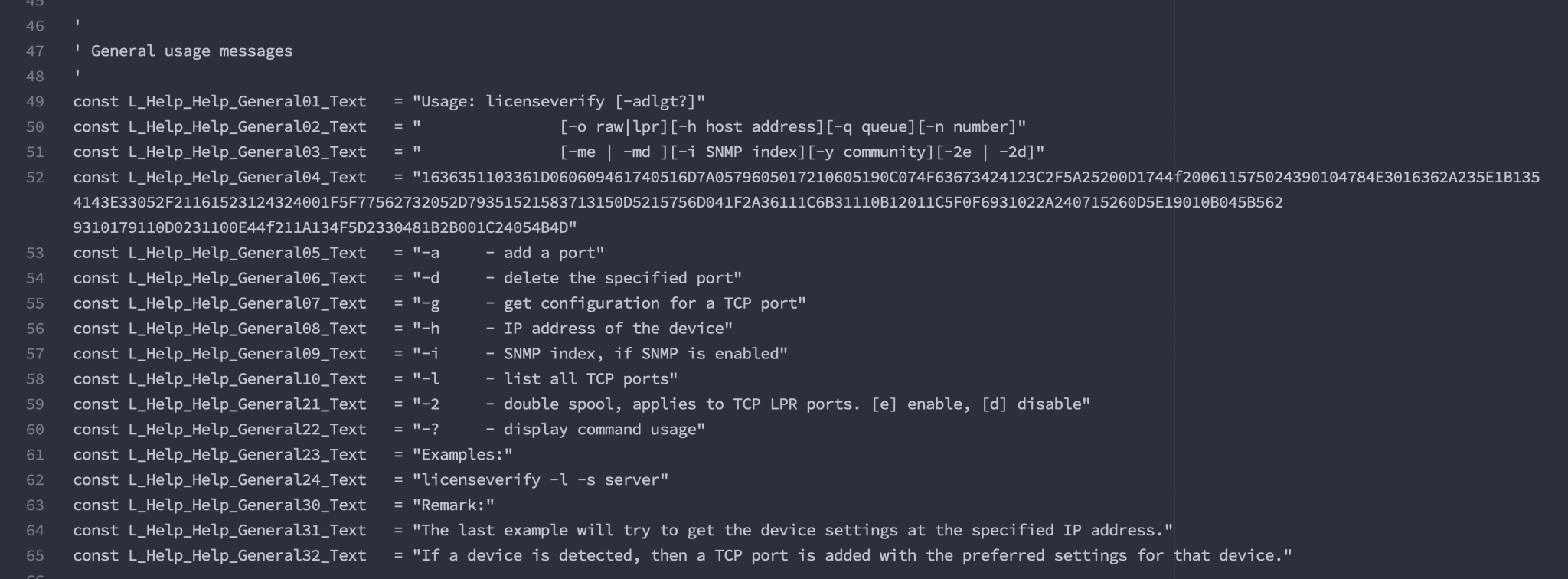Click the 'Usage: licenseverify [-adlgt?]' string
The width and height of the screenshot is (1568, 579).
pos(559,101)
